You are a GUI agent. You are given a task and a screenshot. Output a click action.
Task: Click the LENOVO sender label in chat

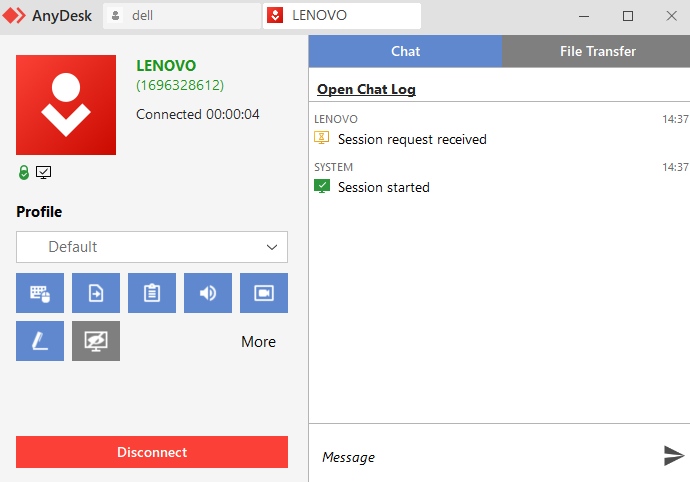[x=336, y=119]
